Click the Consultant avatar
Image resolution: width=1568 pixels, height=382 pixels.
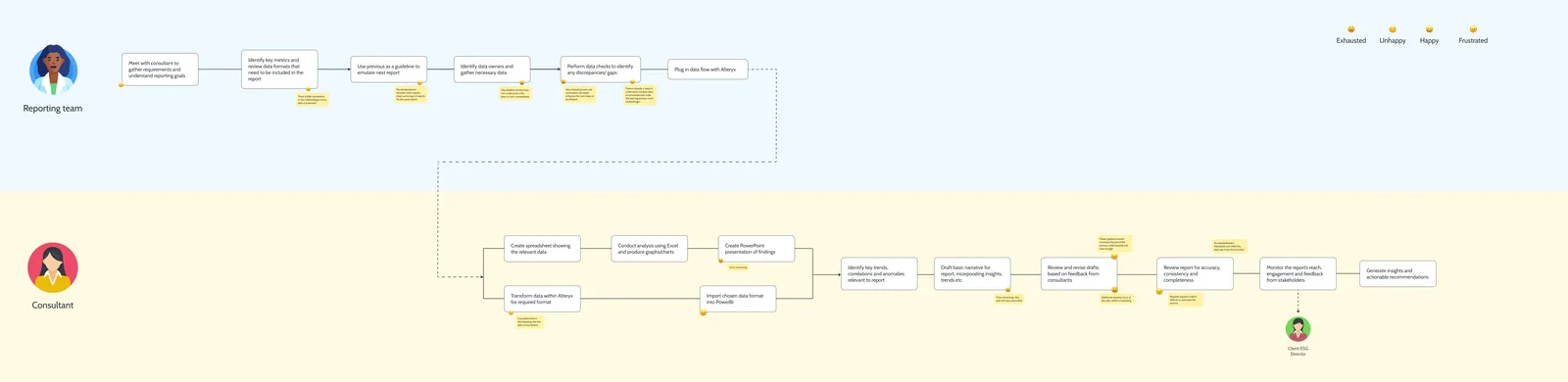(x=53, y=267)
